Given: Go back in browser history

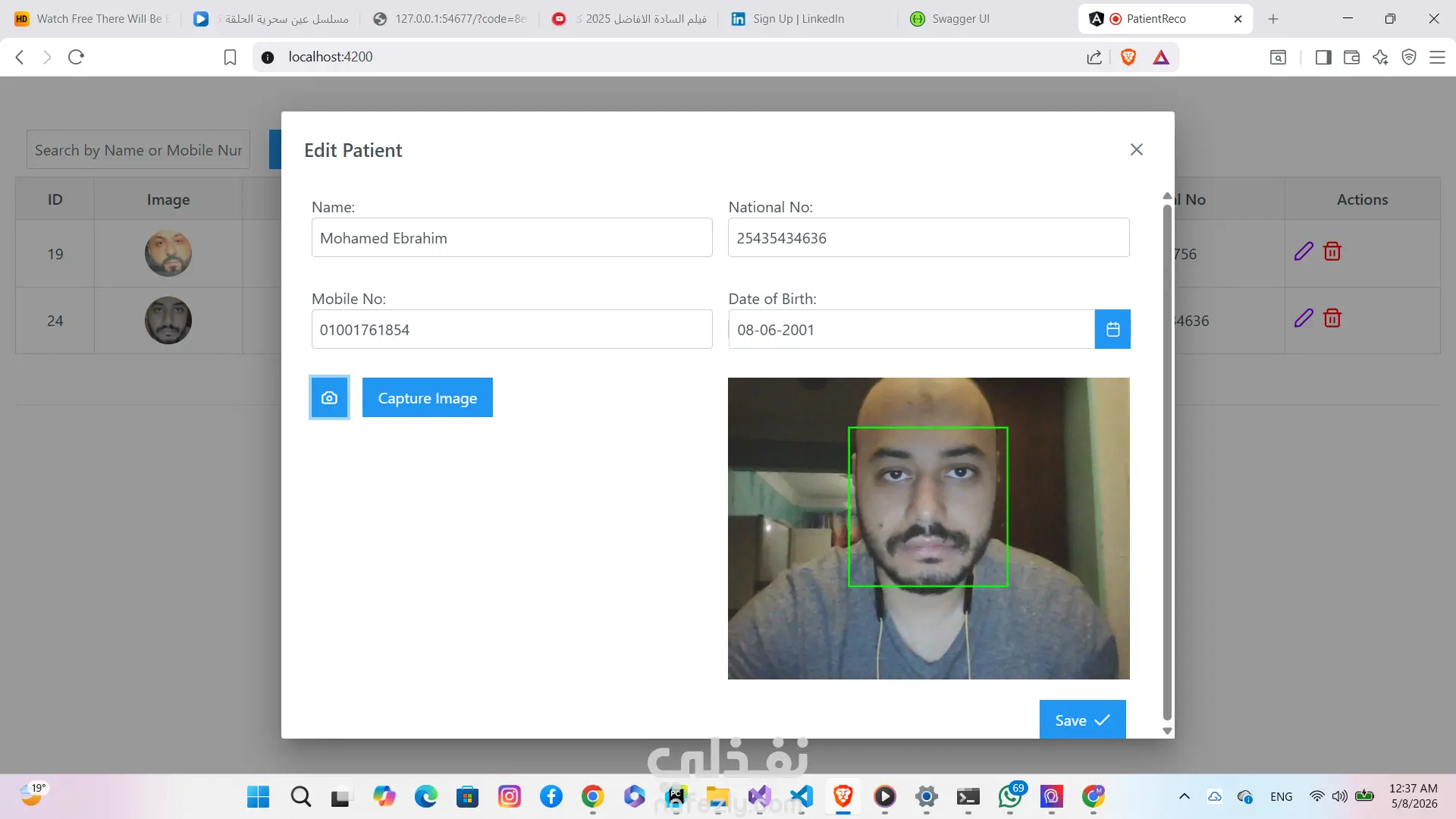Looking at the screenshot, I should click(x=20, y=57).
